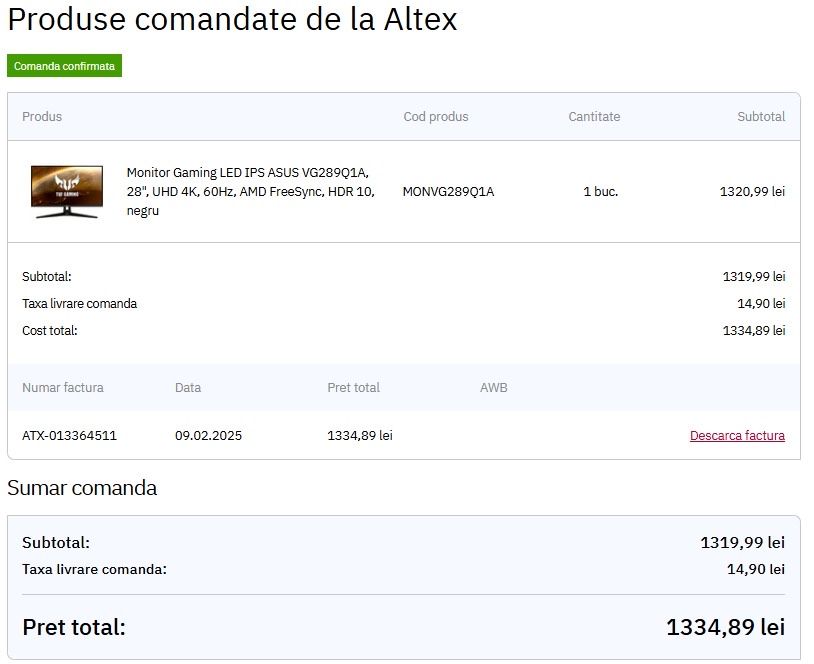Click the Produs column header

pos(42,117)
